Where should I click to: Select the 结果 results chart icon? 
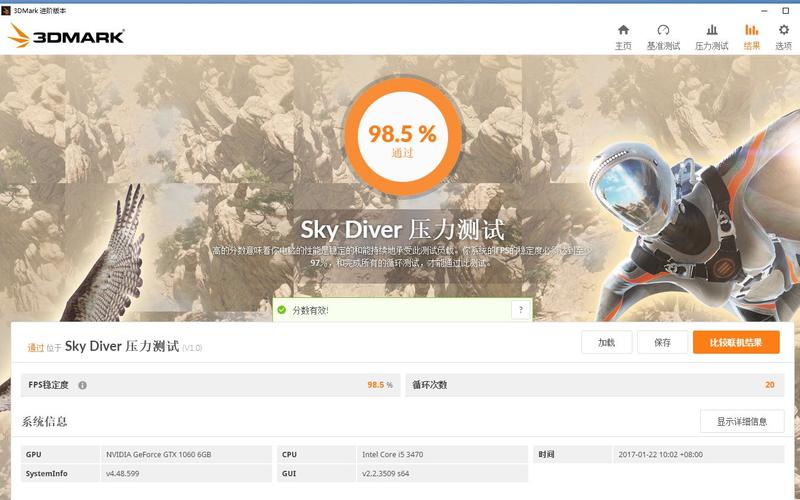pyautogui.click(x=751, y=30)
